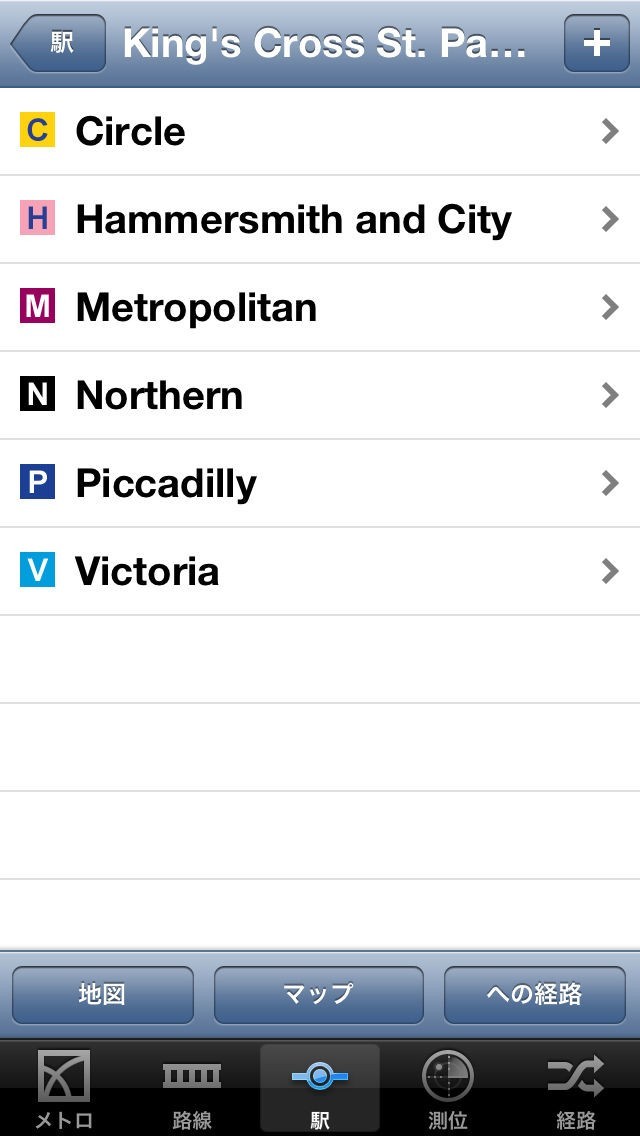Screen dimensions: 640x1136
Task: Go back using the 駅 button
Action: coord(59,44)
